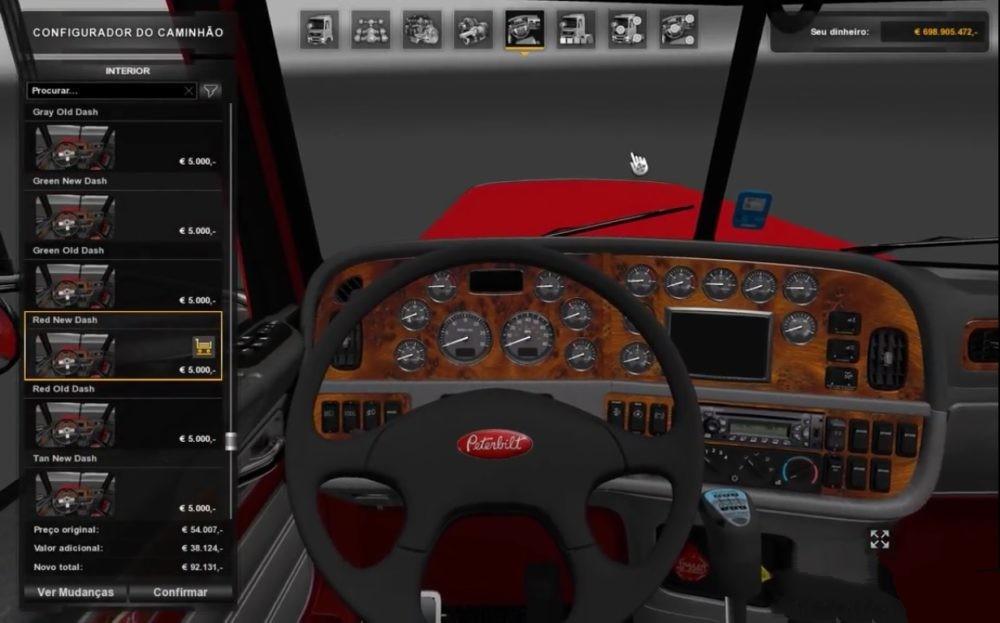Open the cabin configuration tab
This screenshot has height=623, width=1000.
coord(319,29)
